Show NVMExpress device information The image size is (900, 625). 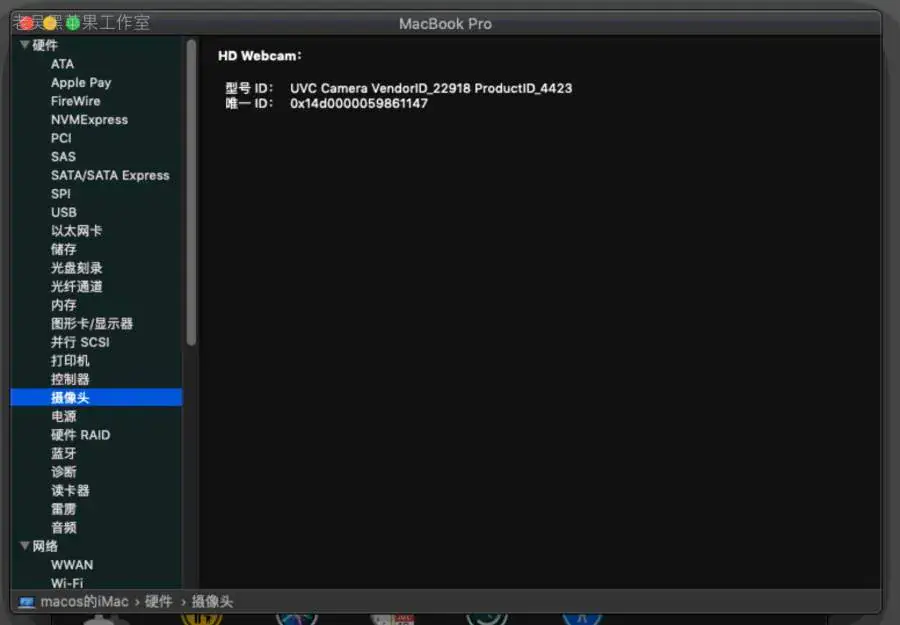pos(90,119)
